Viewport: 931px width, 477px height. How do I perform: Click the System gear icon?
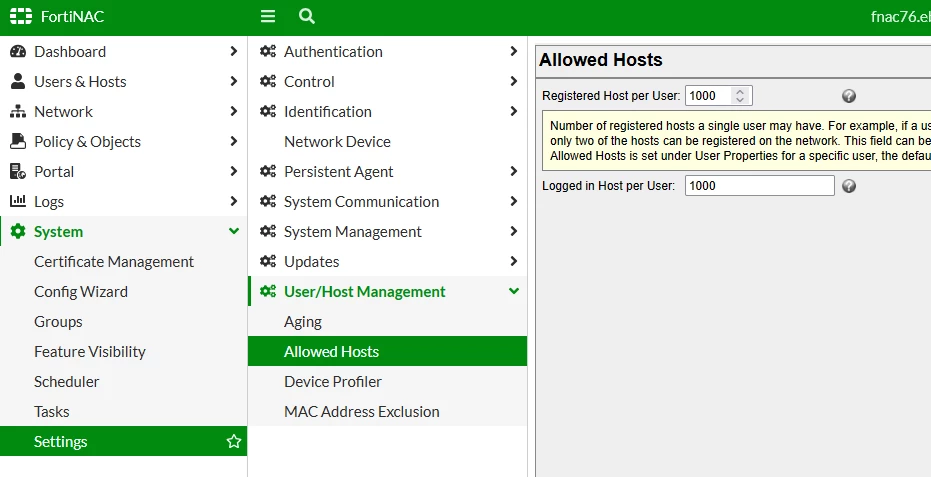(18, 232)
